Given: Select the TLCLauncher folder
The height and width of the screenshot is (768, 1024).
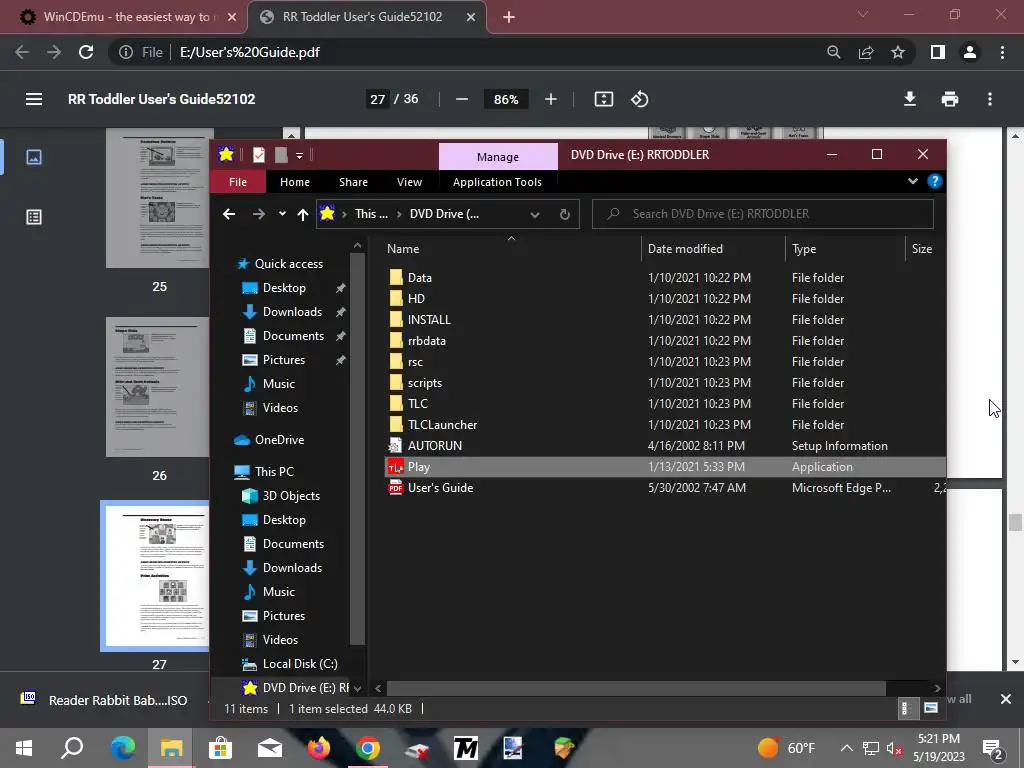Looking at the screenshot, I should [665, 425].
